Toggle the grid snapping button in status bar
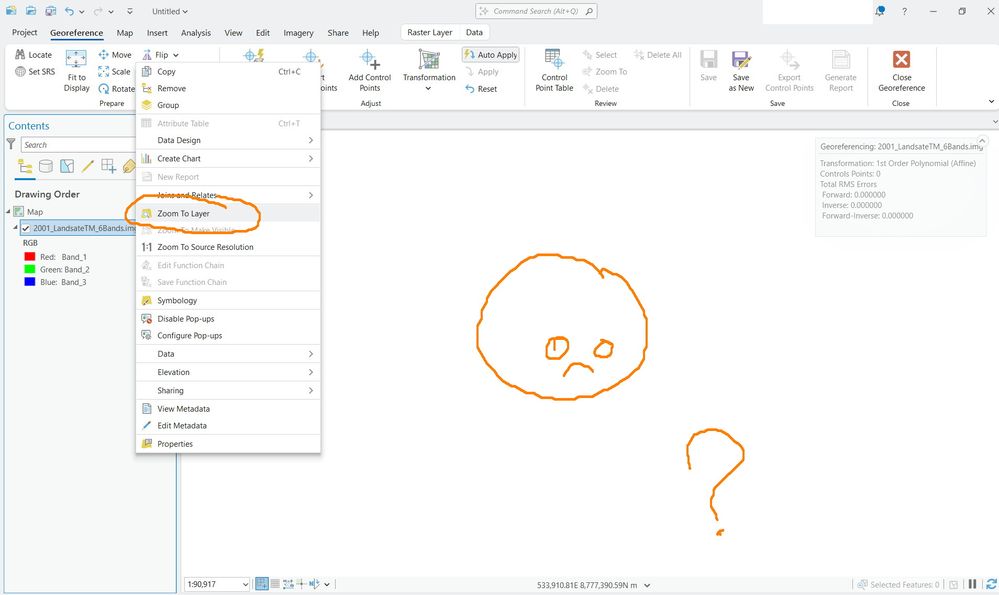Viewport: 999px width, 595px height. (261, 584)
